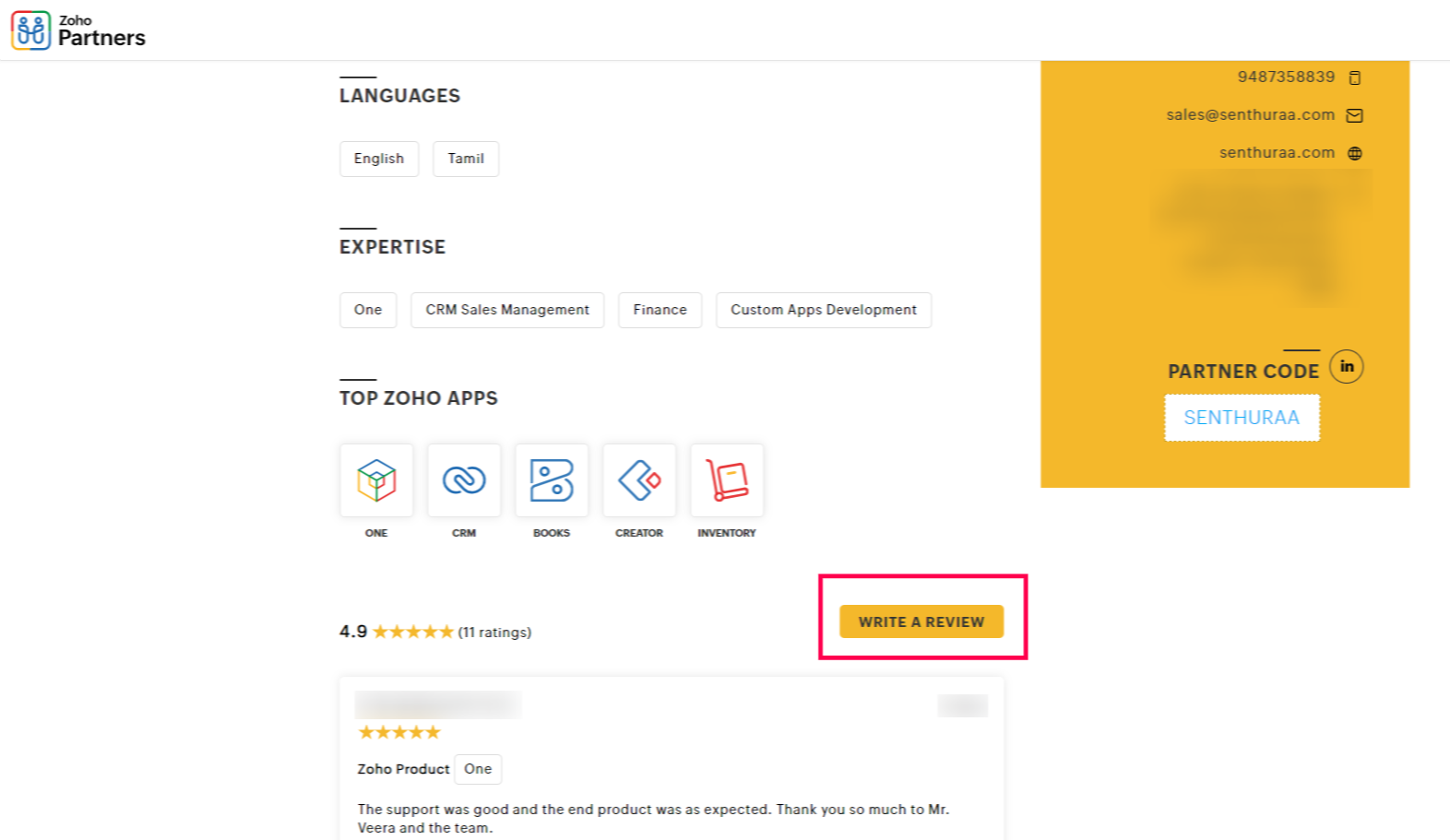This screenshot has width=1450, height=840.
Task: Open the Zoho Inventory app icon
Action: pyautogui.click(x=727, y=480)
